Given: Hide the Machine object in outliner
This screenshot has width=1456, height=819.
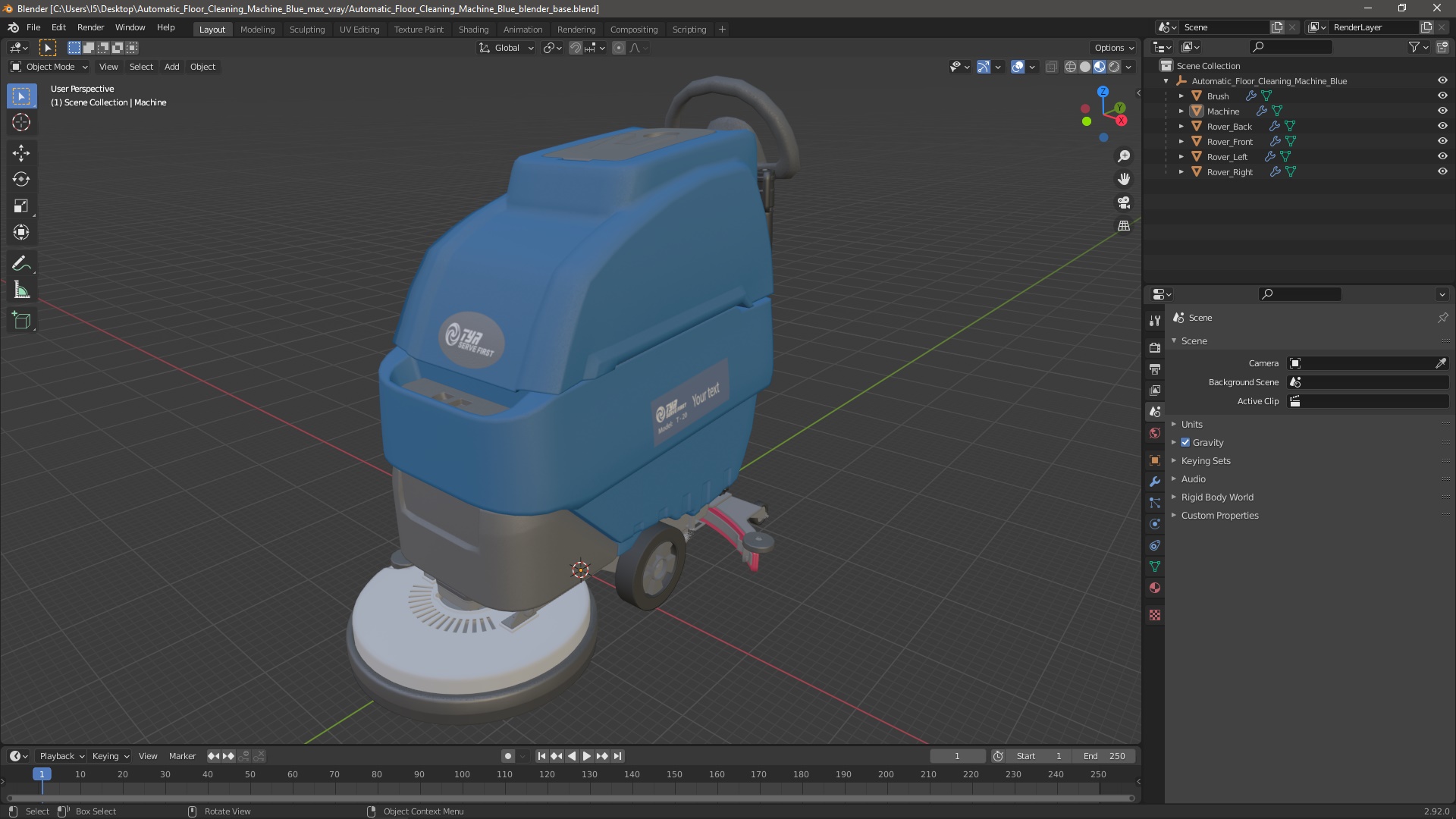Looking at the screenshot, I should coord(1442,111).
